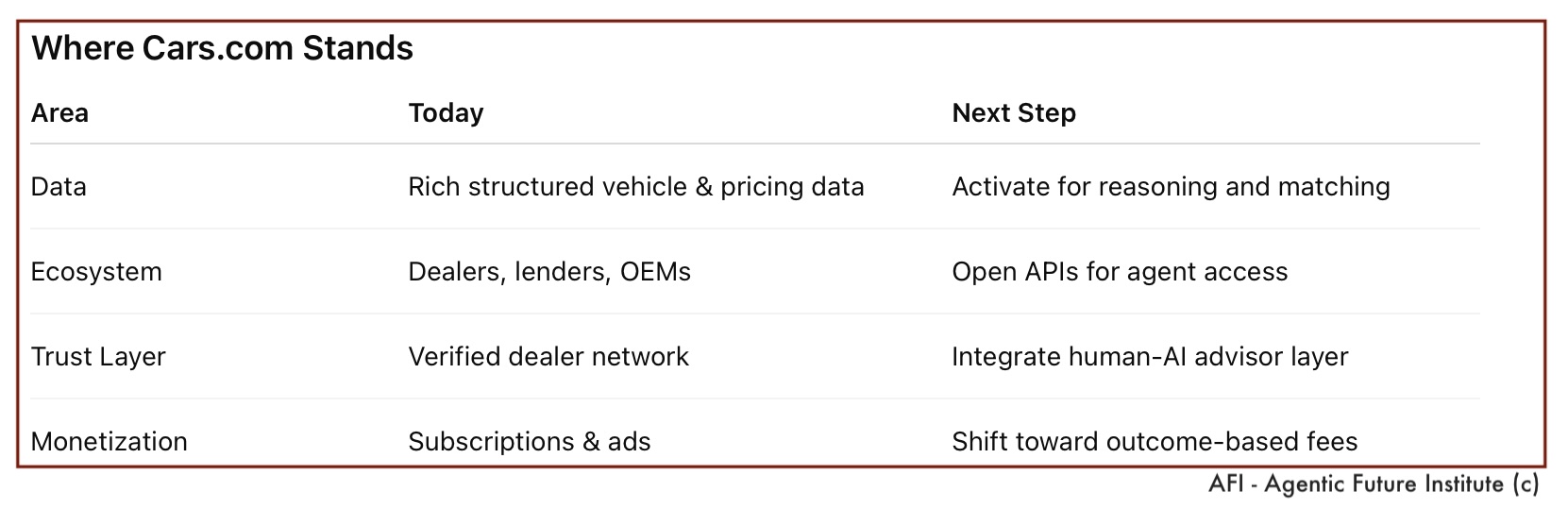Select 'Shift toward outcome-based fees' cell

[x=1155, y=441]
